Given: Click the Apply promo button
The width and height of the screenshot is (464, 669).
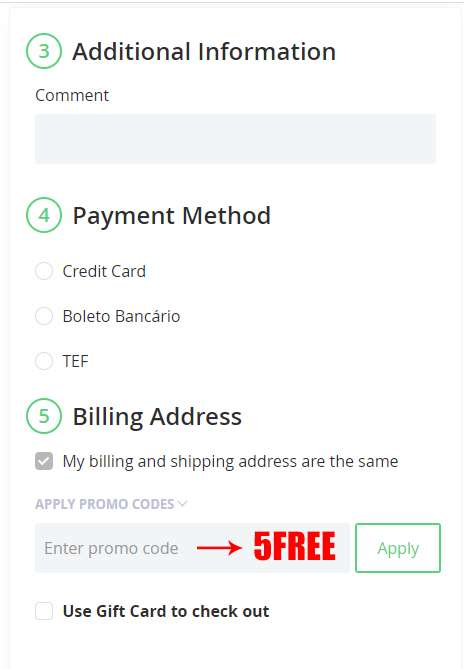Looking at the screenshot, I should click(x=398, y=548).
